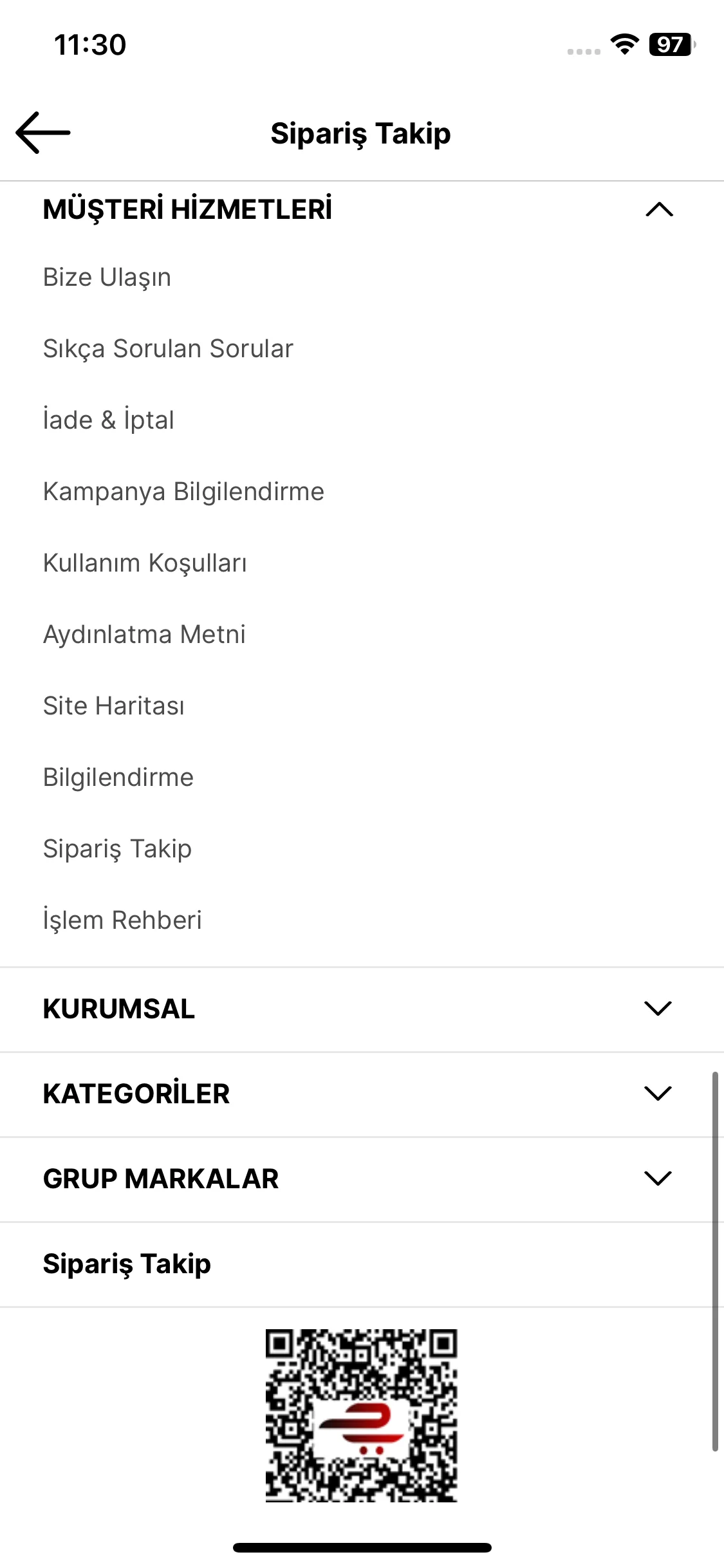Image resolution: width=724 pixels, height=1568 pixels.
Task: Go to Site Haritası
Action: 114,706
